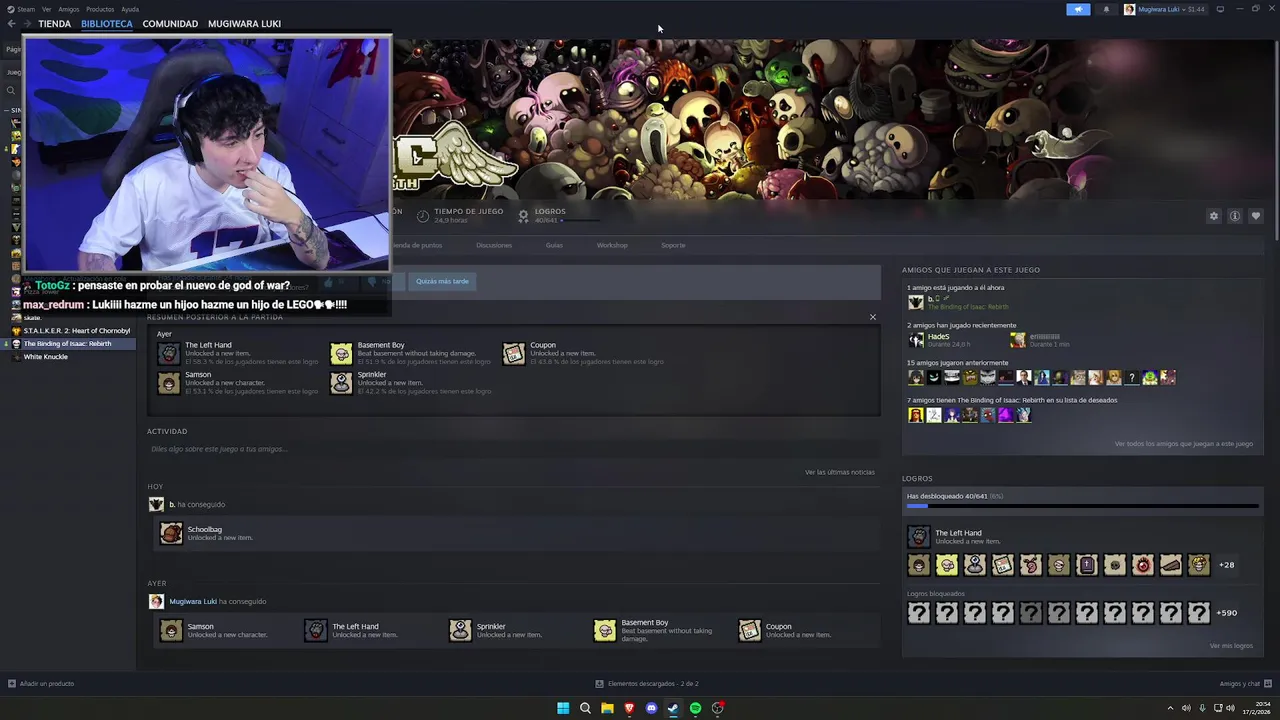Close the post-game summary panel
1280x720 pixels.
pos(872,317)
